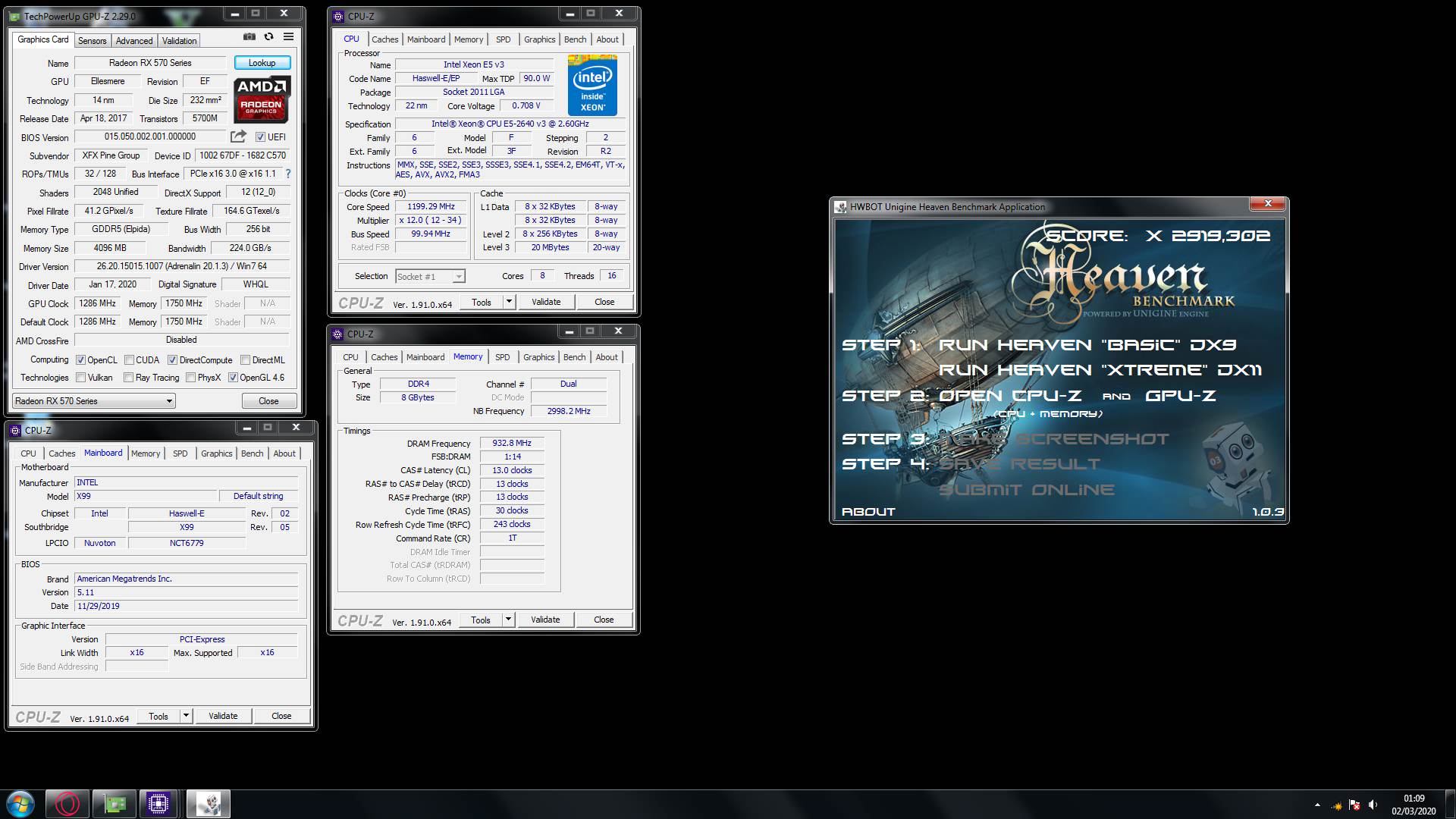Click GPU-Z link in Heaven step 2
1456x819 pixels.
click(1181, 396)
